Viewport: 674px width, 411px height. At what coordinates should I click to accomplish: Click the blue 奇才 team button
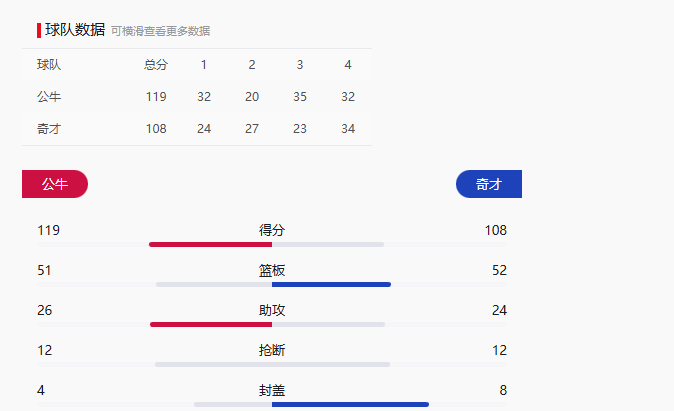[488, 184]
